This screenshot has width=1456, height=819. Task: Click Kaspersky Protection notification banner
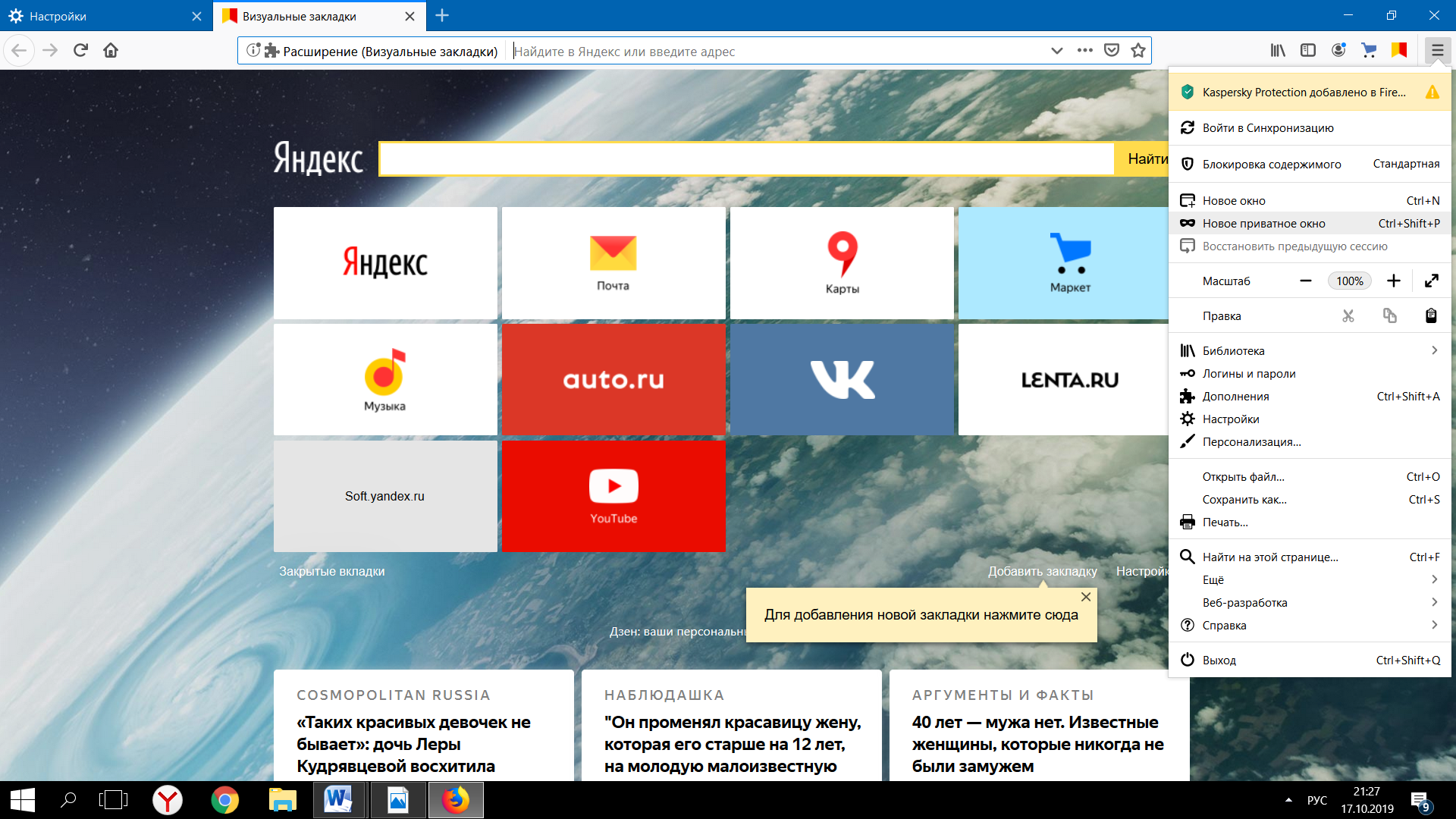click(x=1310, y=93)
